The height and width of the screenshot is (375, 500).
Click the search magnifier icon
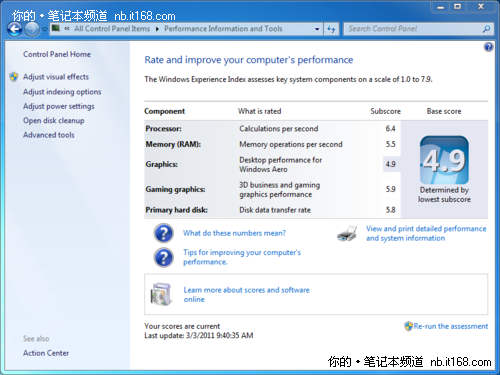click(x=487, y=29)
